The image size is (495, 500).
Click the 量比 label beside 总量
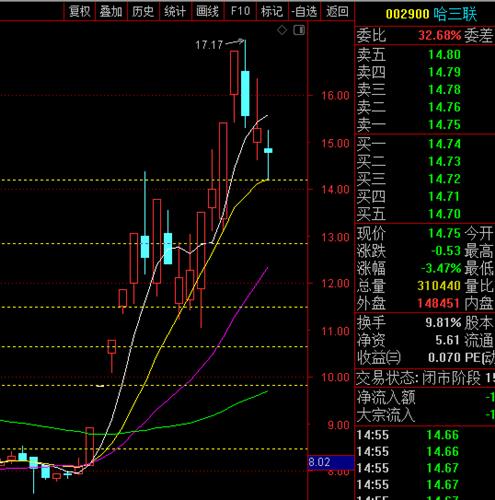(x=479, y=286)
